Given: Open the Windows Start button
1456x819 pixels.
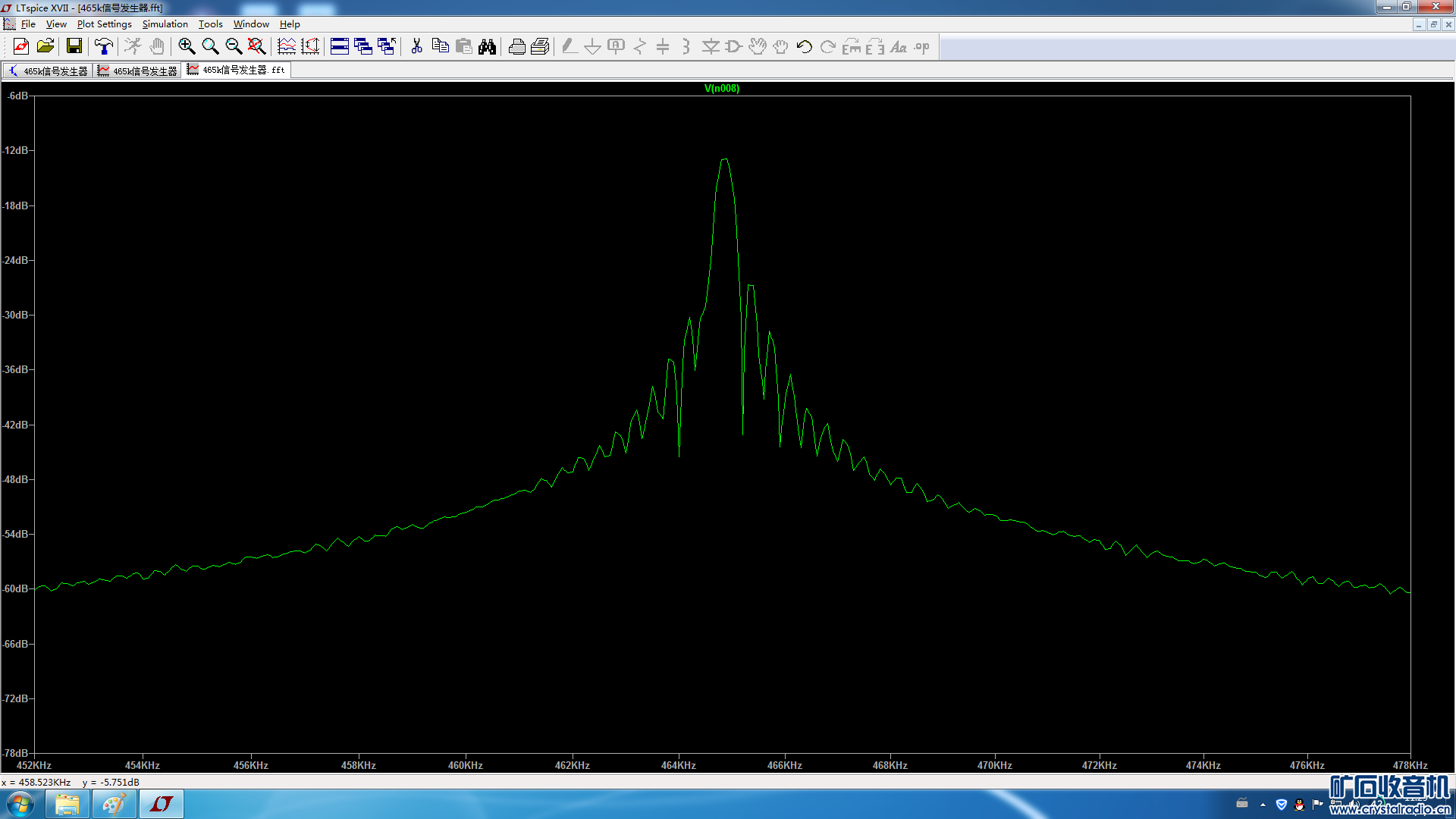Looking at the screenshot, I should point(20,804).
